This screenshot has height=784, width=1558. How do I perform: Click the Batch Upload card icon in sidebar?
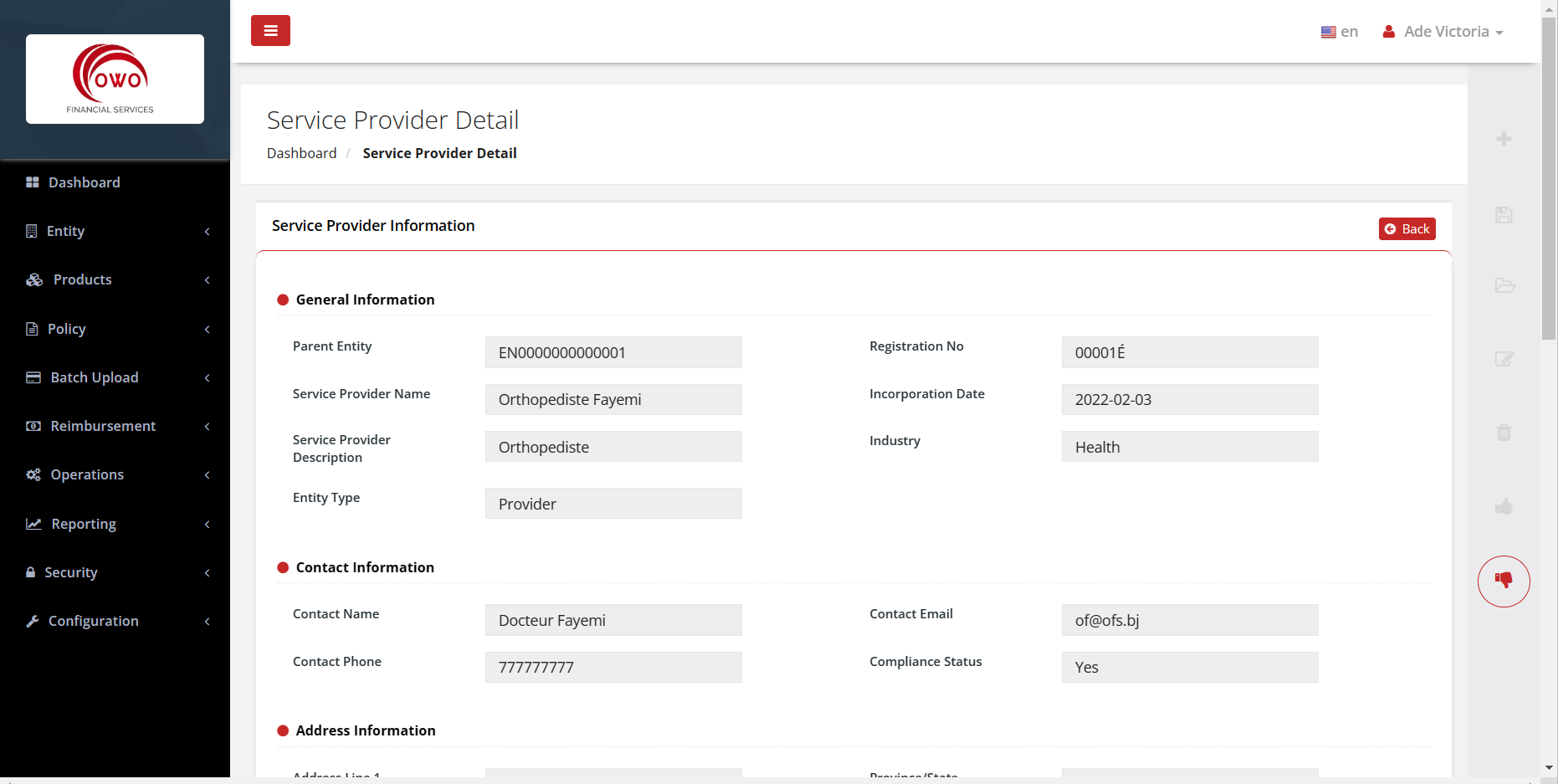33,377
